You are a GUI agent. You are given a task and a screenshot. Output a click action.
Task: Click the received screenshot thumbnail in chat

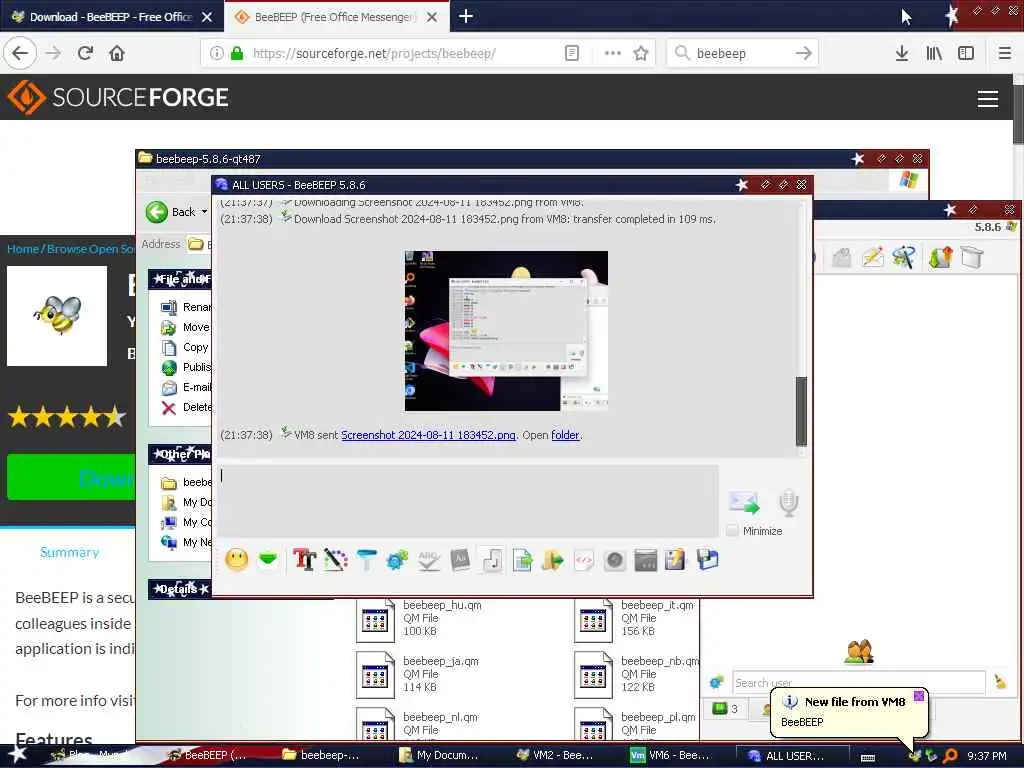(x=506, y=331)
